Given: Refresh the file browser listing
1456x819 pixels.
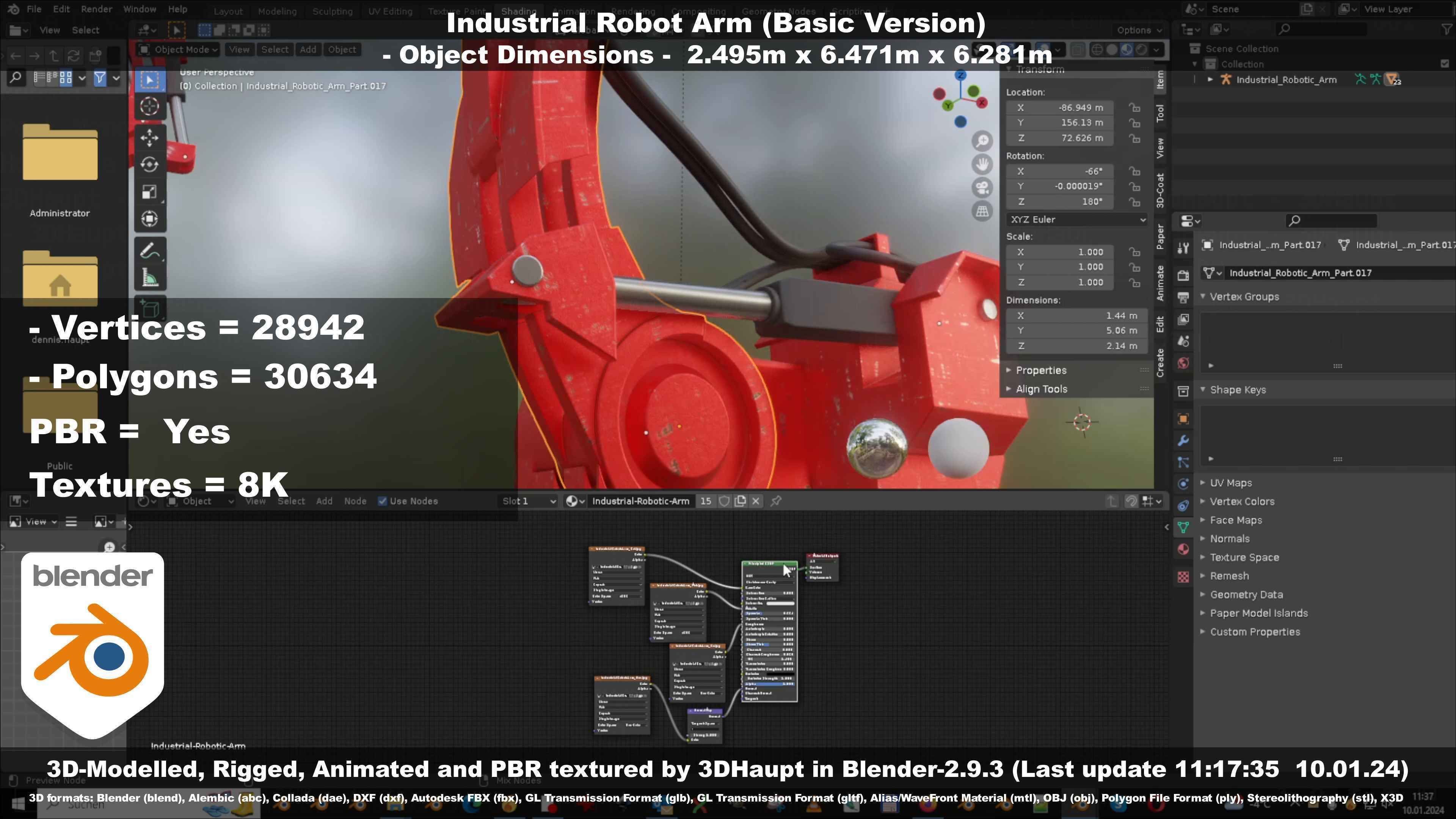Looking at the screenshot, I should coord(74,55).
